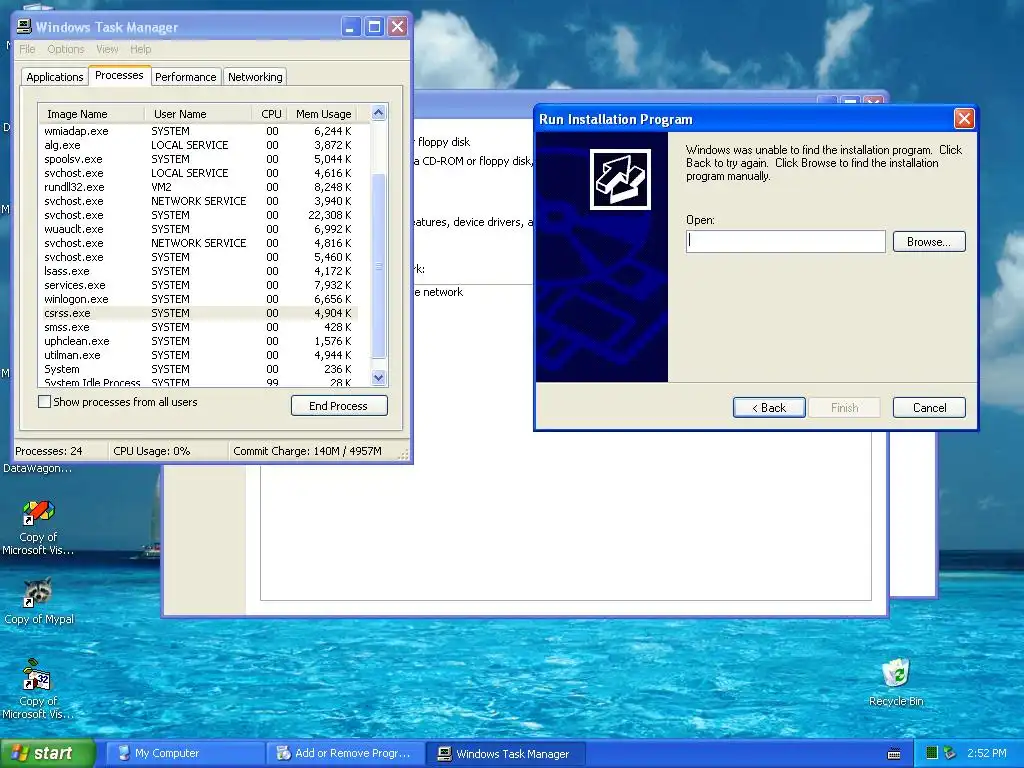Open Copy of Microsoft Visual desktop icon with colorful logo
Image resolution: width=1024 pixels, height=768 pixels.
click(39, 513)
